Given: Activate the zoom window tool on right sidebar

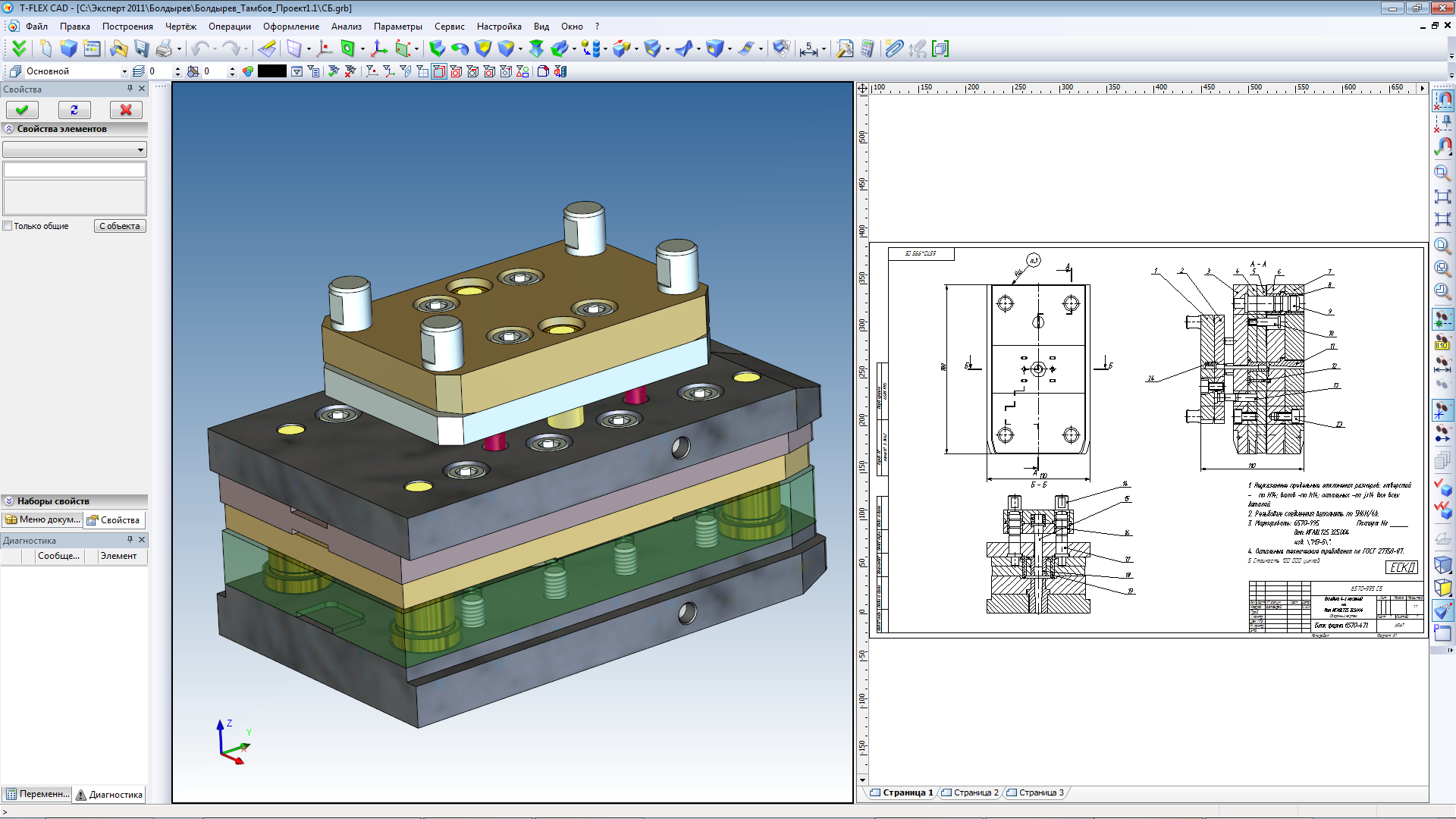Looking at the screenshot, I should pyautogui.click(x=1444, y=173).
